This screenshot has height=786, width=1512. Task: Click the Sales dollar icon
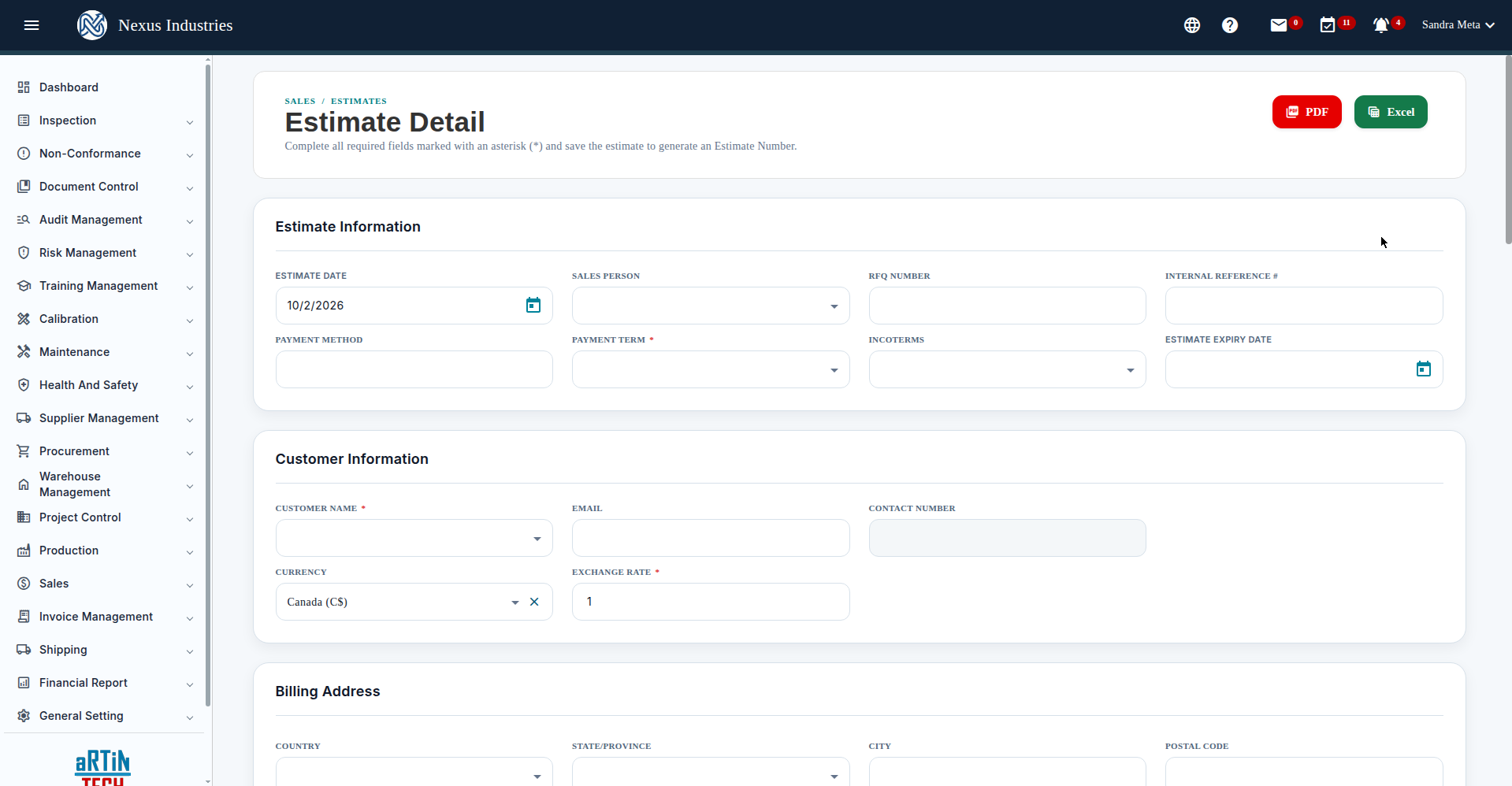(24, 584)
